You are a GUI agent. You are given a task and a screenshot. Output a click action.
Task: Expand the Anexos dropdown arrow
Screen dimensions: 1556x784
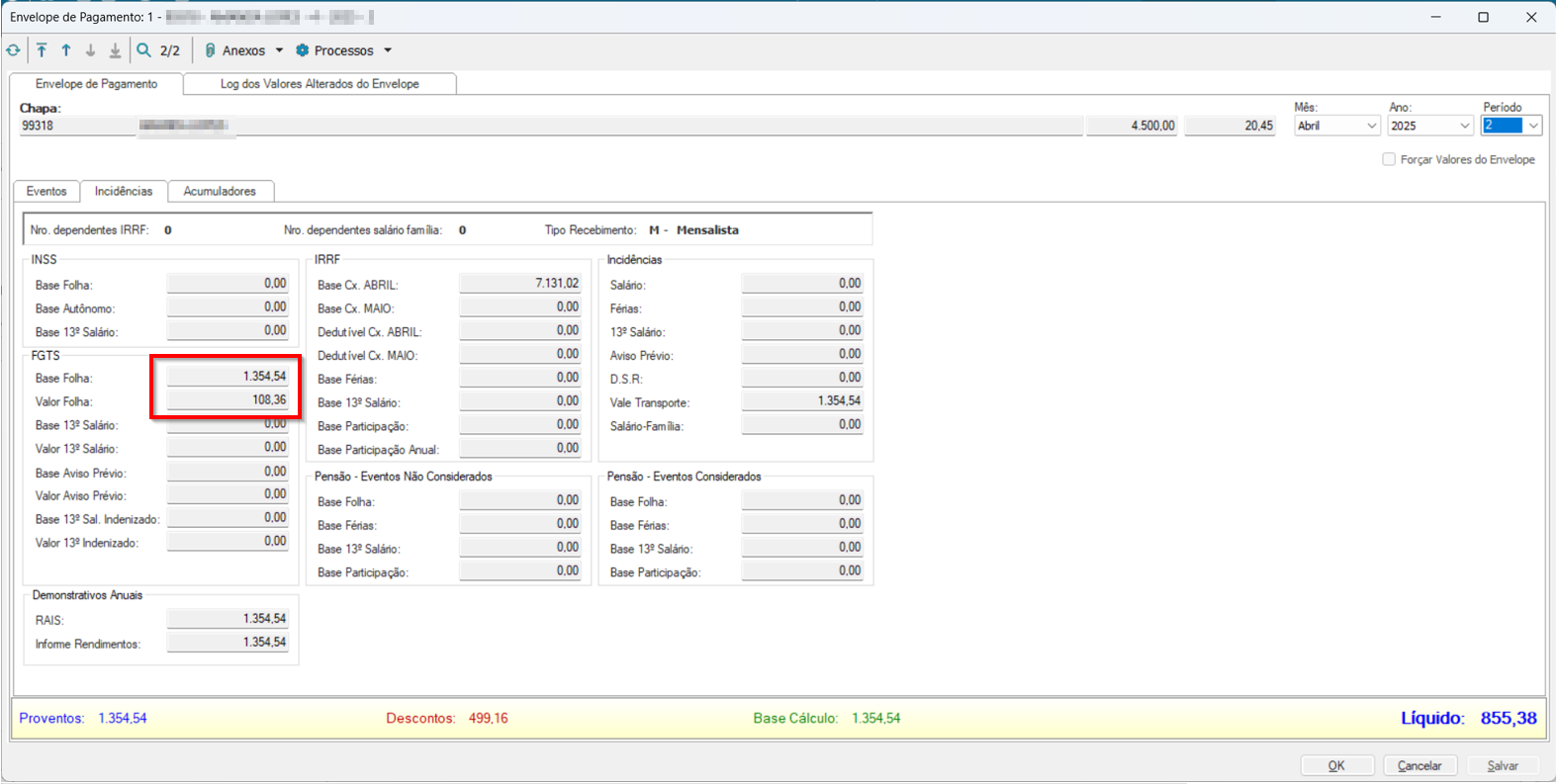click(279, 50)
